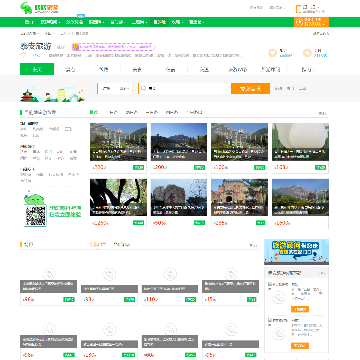This screenshot has height=360, width=360.
Task: Open the carved stone with red character thumbnail
Action: coord(179,197)
